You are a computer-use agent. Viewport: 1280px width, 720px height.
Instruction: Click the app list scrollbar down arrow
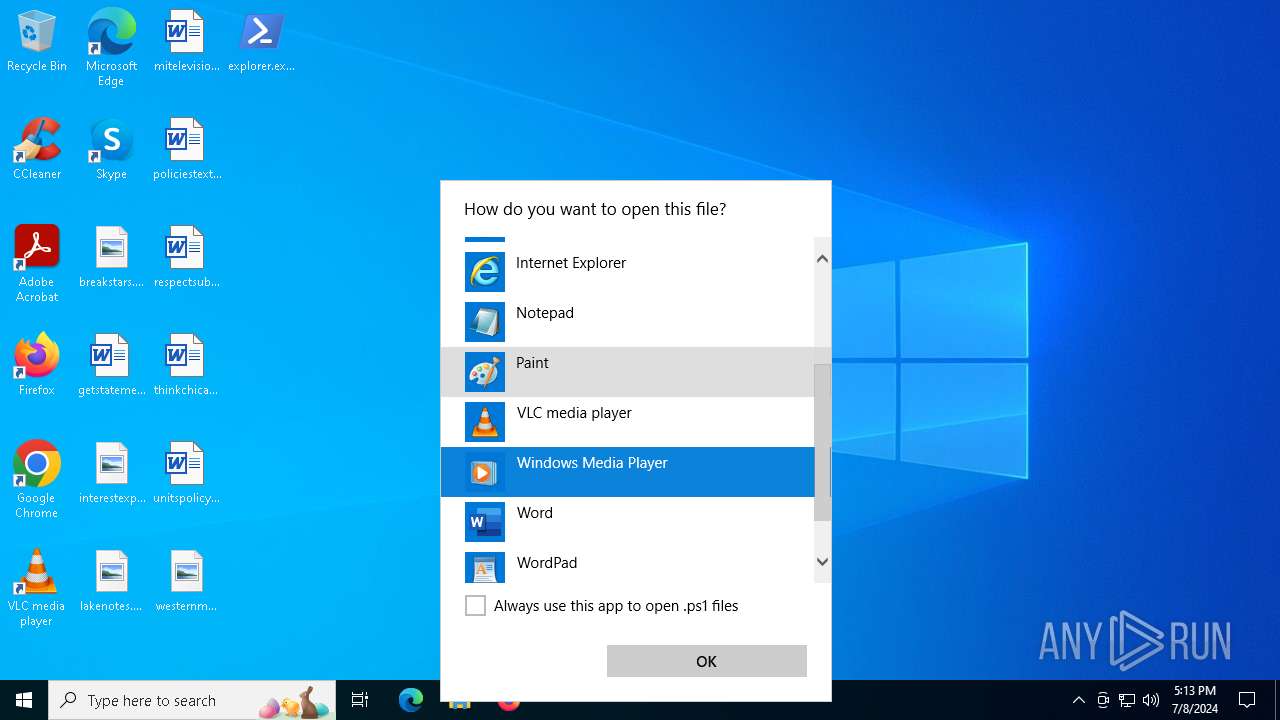pyautogui.click(x=822, y=562)
